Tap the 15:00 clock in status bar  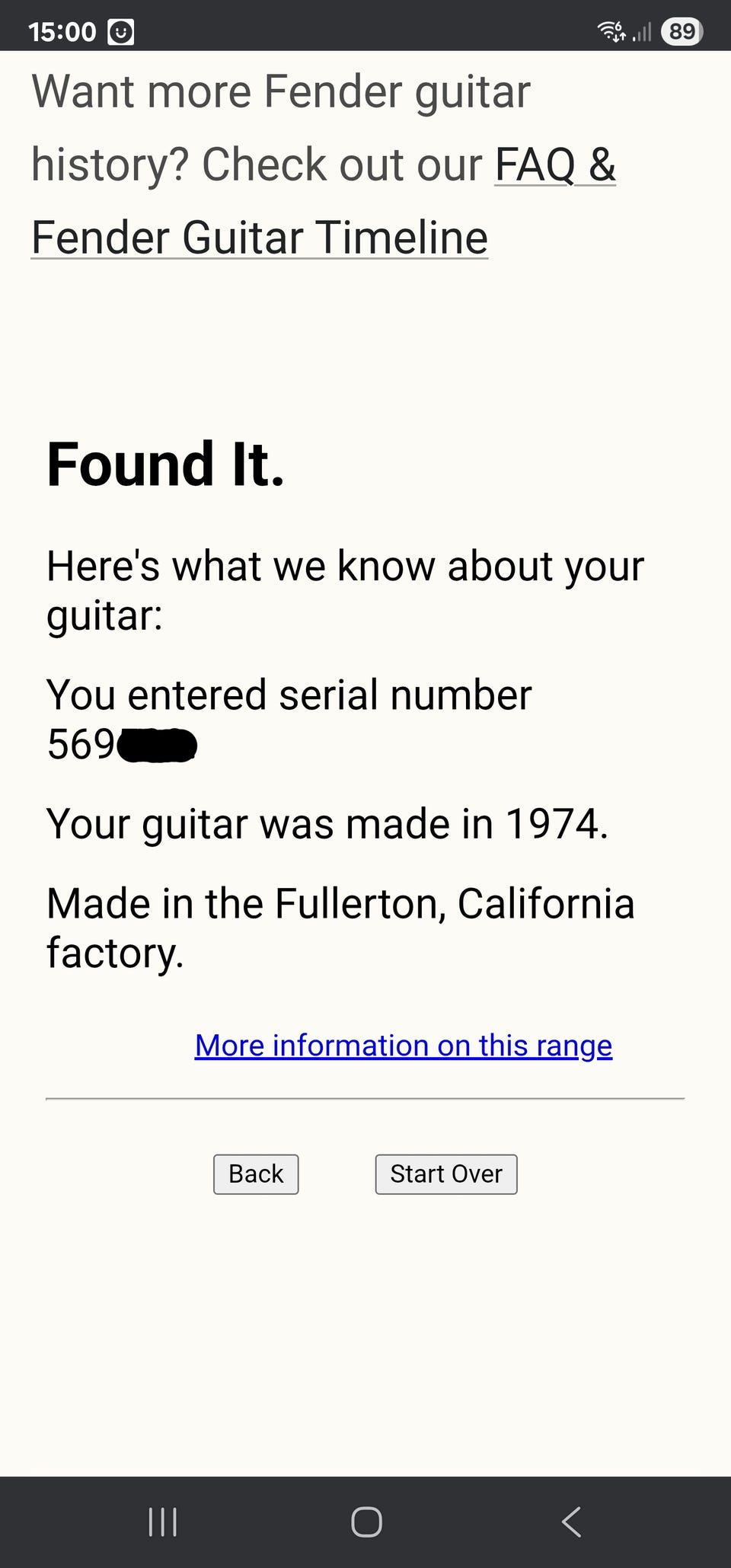(x=62, y=32)
